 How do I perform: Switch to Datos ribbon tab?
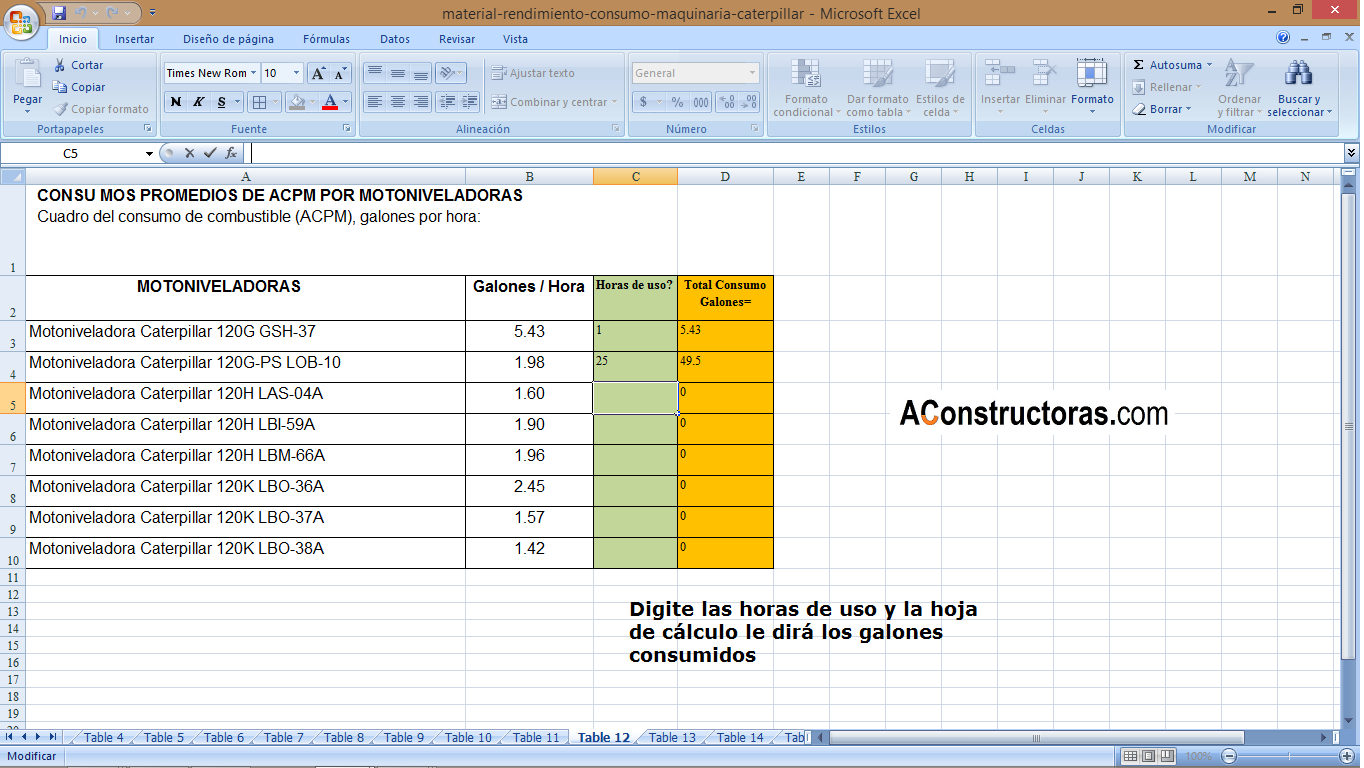395,39
